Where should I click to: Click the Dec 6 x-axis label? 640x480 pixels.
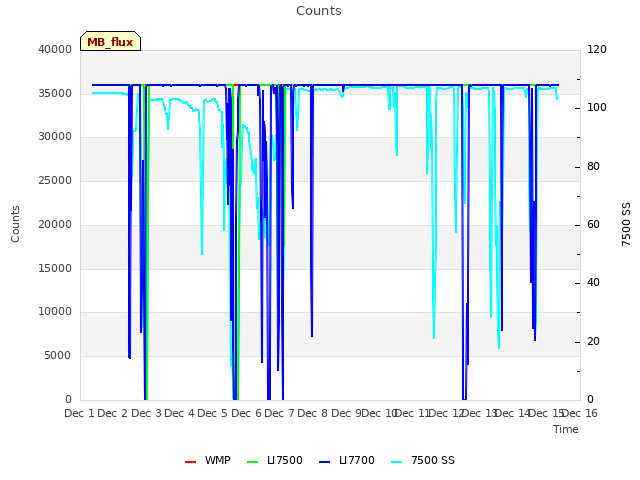(247, 413)
